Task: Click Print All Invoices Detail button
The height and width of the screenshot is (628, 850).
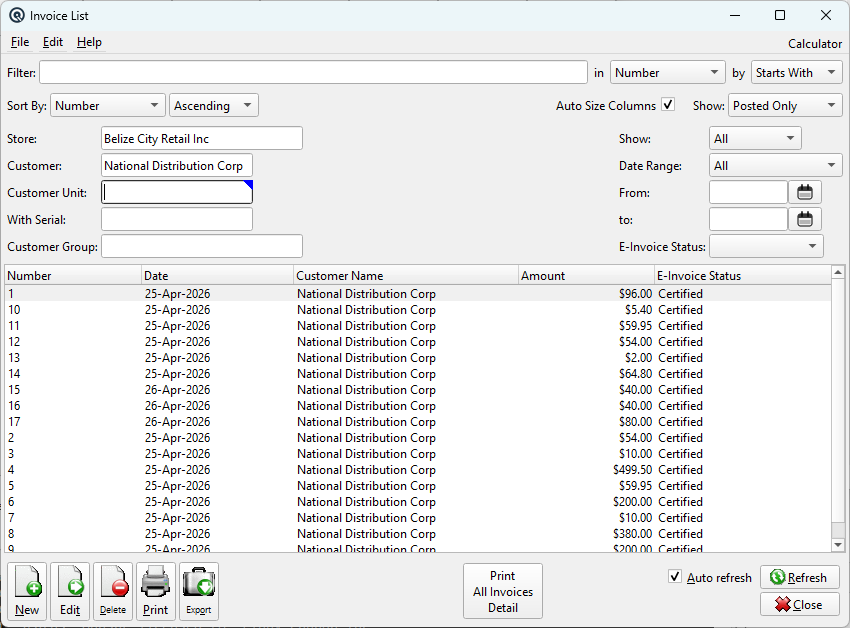Action: [x=503, y=591]
